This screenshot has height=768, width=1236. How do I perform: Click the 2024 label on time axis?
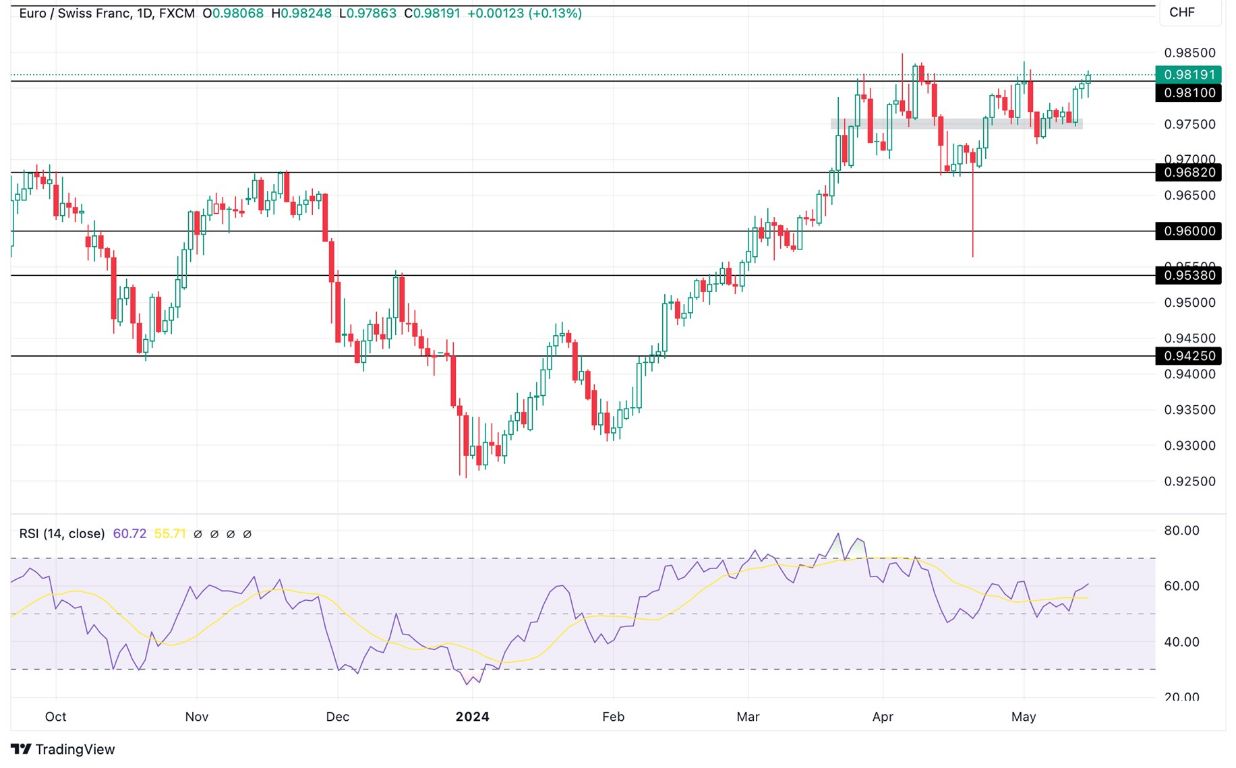[x=472, y=717]
